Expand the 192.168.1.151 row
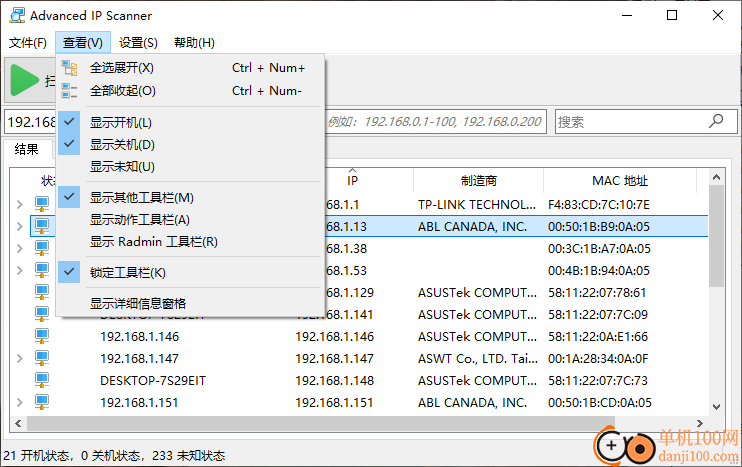Screen dimensions: 742x467 pyautogui.click(x=19, y=402)
